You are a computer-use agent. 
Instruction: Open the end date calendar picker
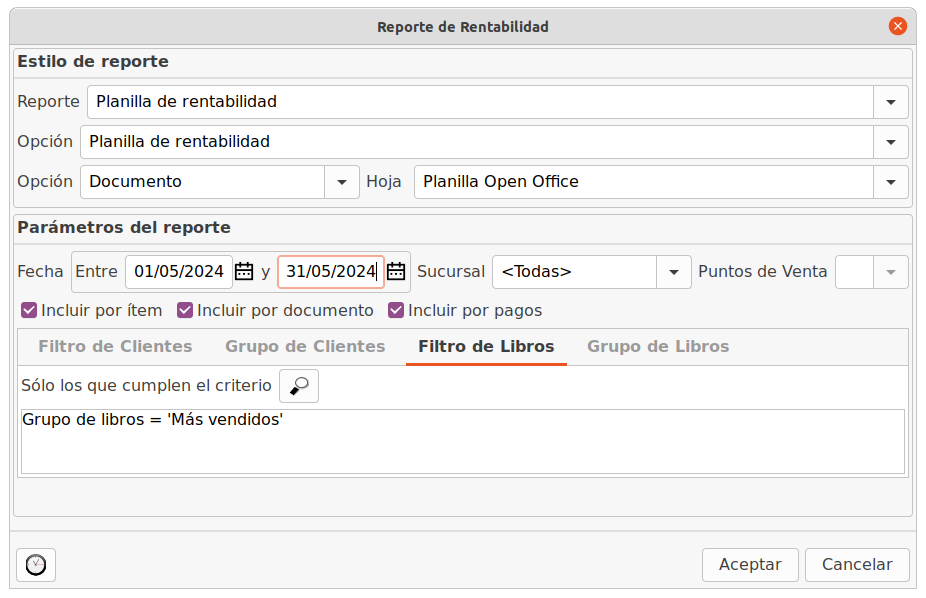coord(396,272)
